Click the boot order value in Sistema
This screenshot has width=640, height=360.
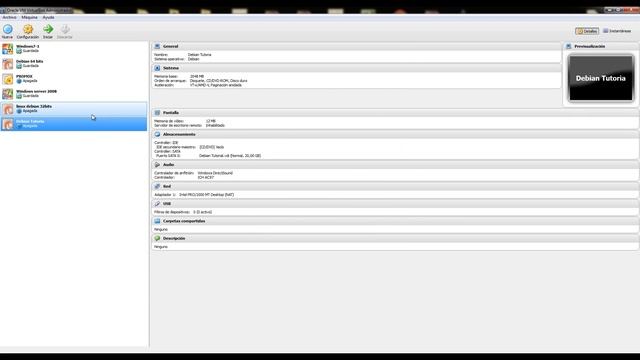coord(218,81)
